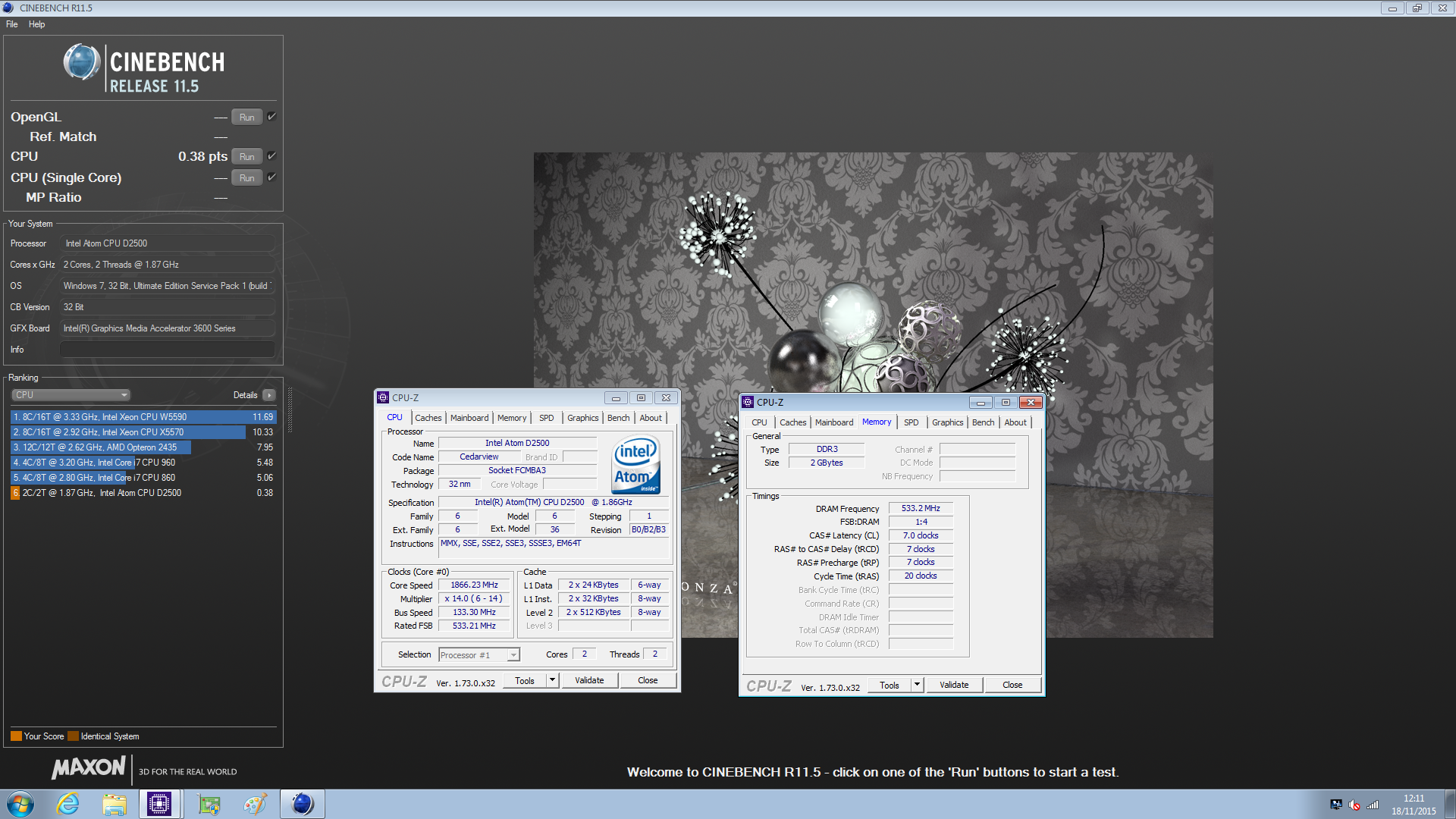Select ranking entry Intel Xeon CPU W5590
The height and width of the screenshot is (819, 1456).
tap(143, 417)
